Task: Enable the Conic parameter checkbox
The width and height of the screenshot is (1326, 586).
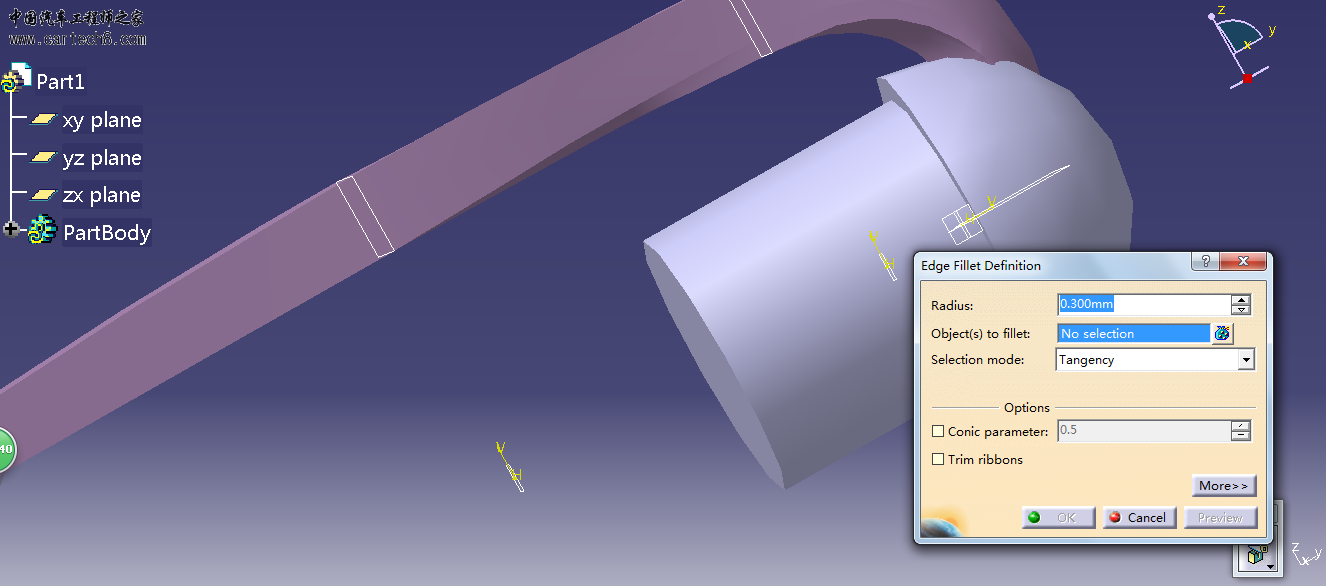Action: [938, 432]
